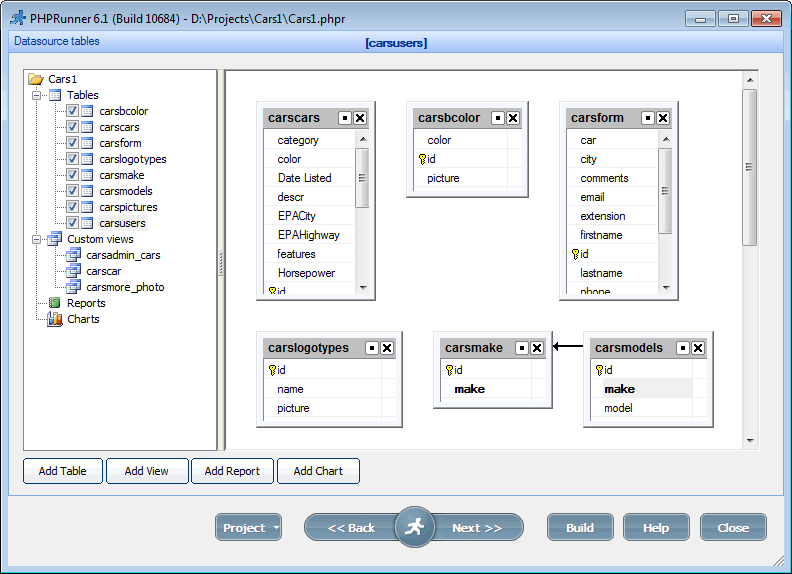
Task: Uncheck the carsusers table checkbox
Action: tap(72, 223)
